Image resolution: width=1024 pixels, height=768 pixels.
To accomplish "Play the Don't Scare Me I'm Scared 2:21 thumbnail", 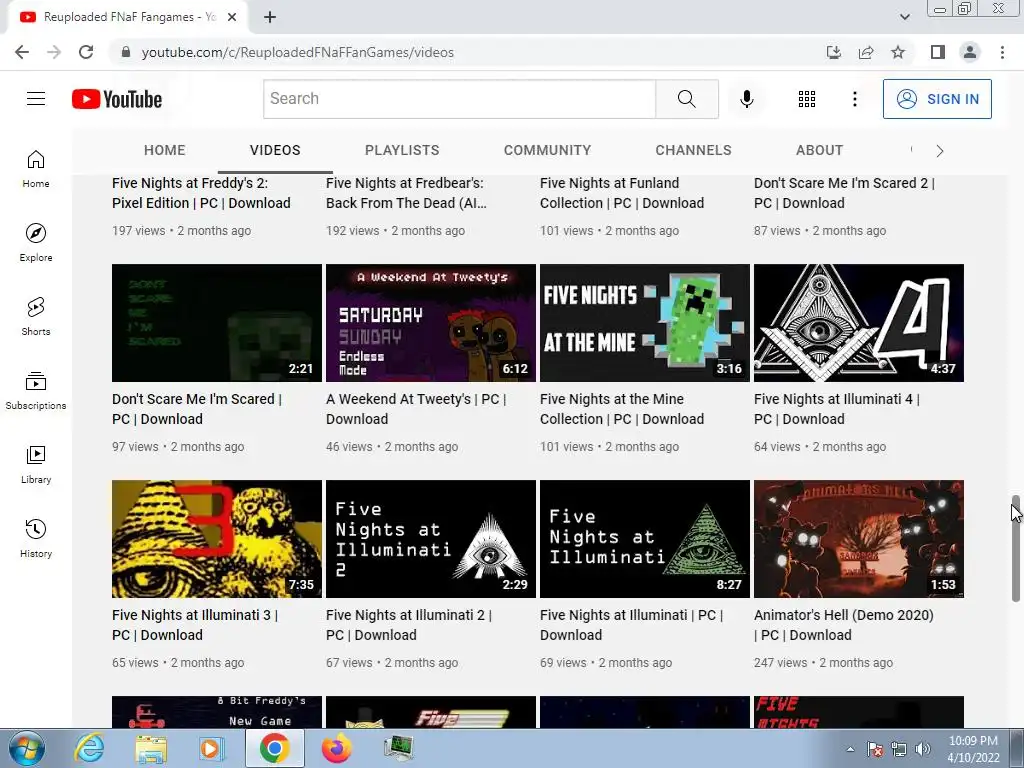I will 217,323.
